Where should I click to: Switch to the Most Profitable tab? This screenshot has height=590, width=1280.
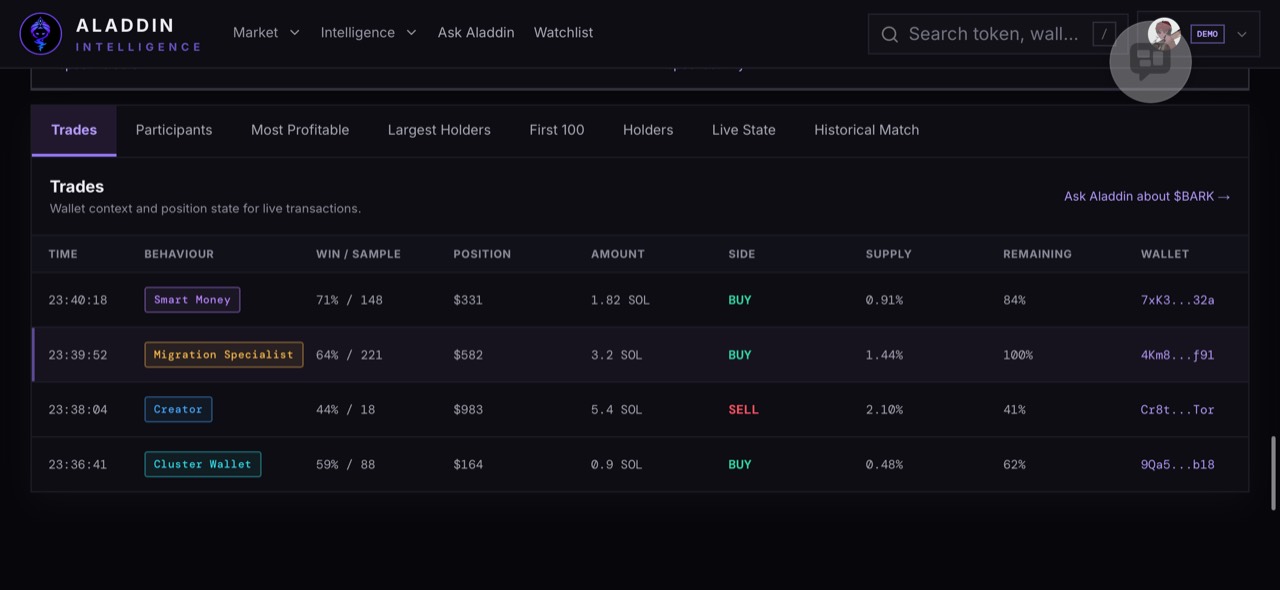pyautogui.click(x=300, y=130)
